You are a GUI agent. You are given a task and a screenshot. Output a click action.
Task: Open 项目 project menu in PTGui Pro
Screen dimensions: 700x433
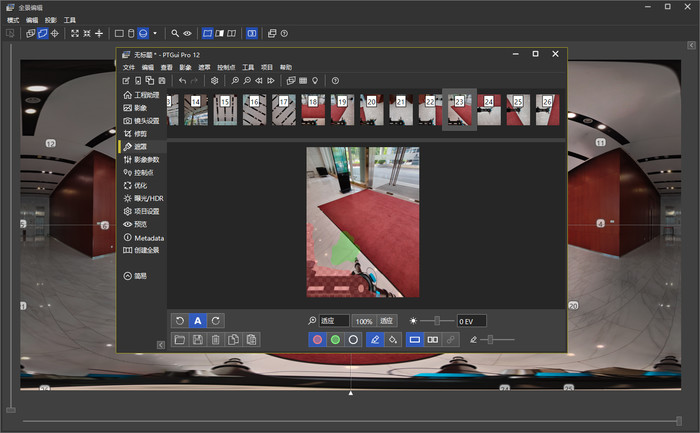tap(267, 67)
